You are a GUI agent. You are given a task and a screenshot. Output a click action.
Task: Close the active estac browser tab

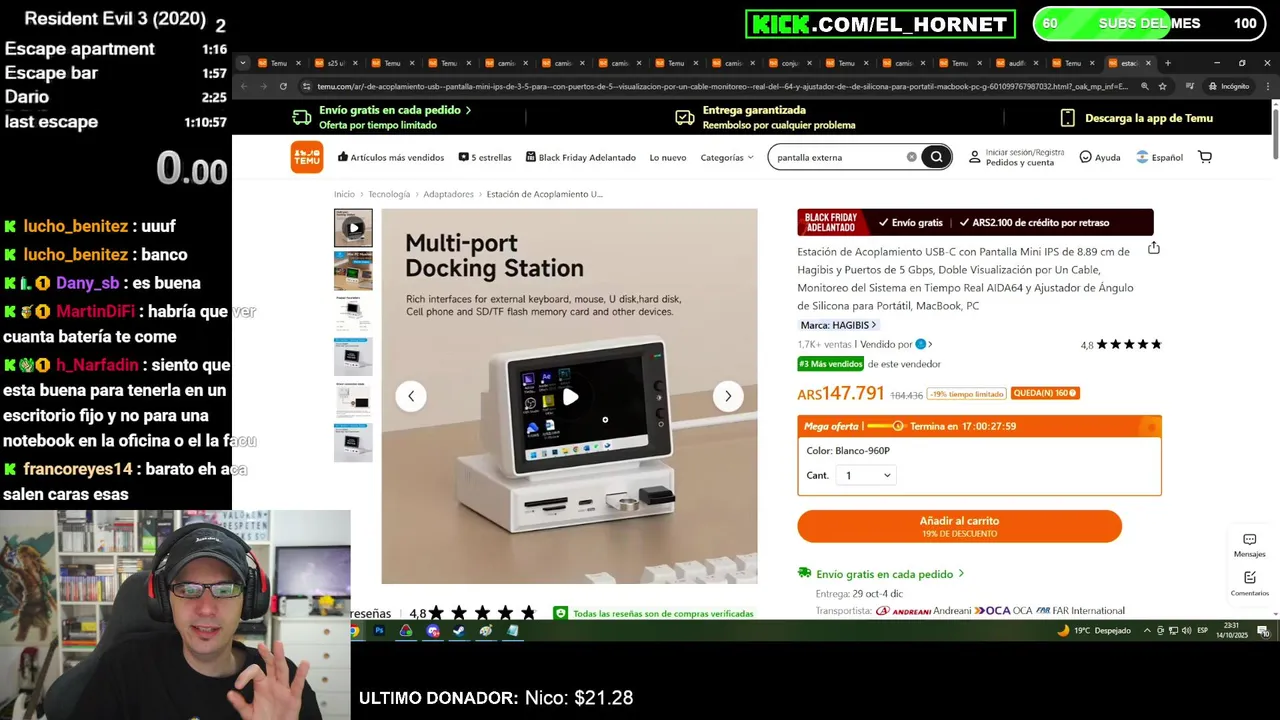pos(1148,63)
